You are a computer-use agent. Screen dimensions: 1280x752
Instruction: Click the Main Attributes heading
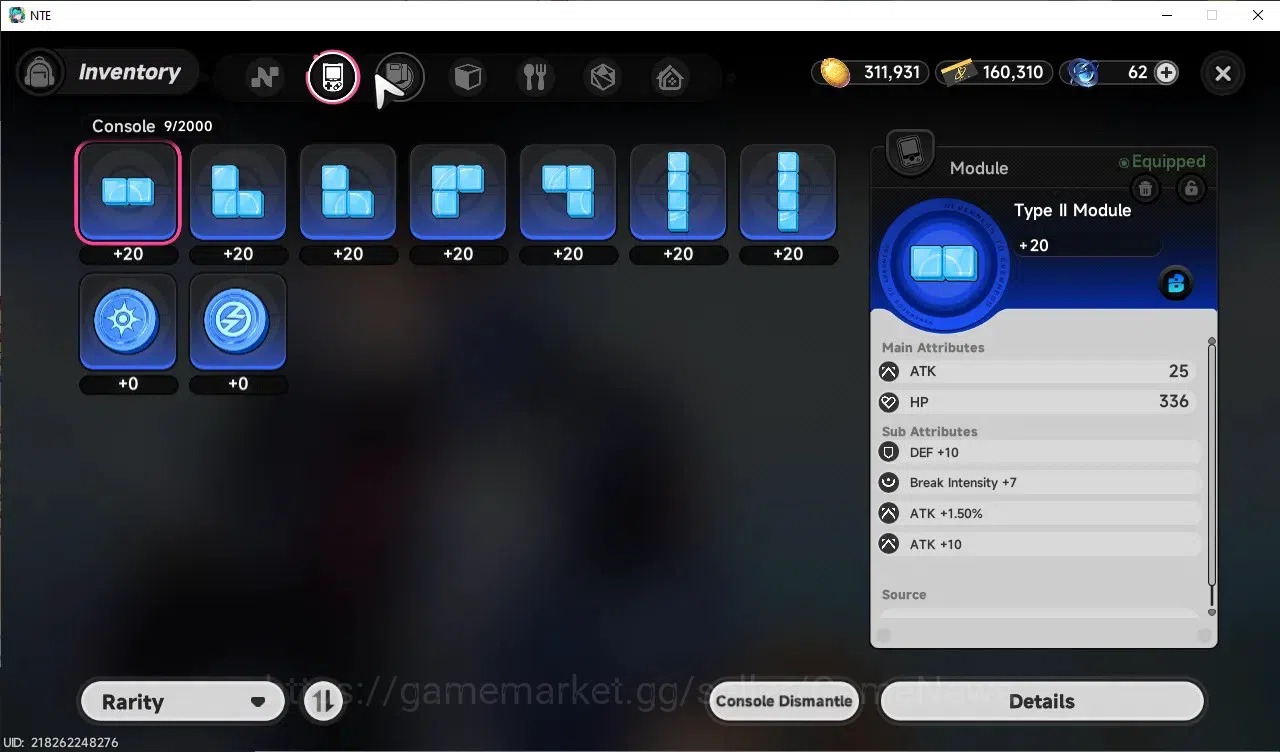(933, 347)
